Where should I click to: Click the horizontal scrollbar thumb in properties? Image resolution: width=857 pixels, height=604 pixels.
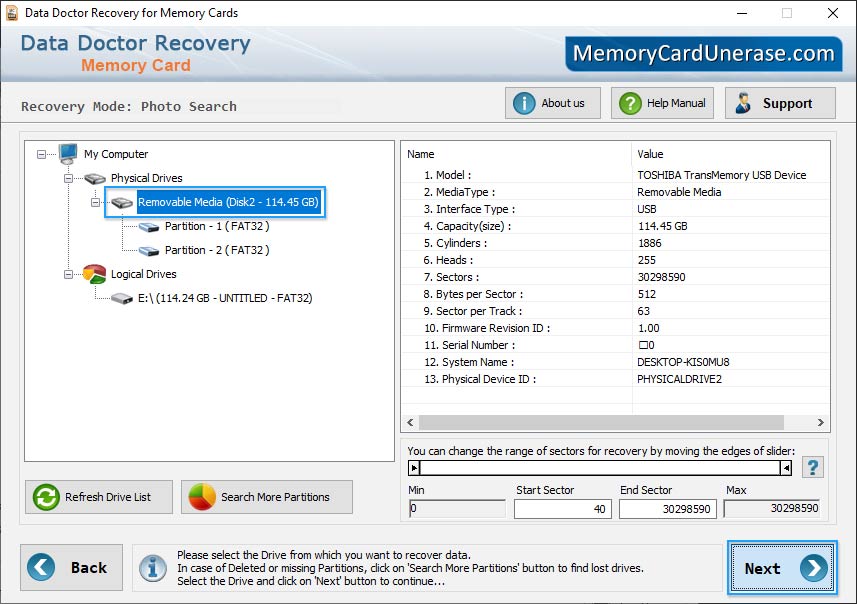601,423
